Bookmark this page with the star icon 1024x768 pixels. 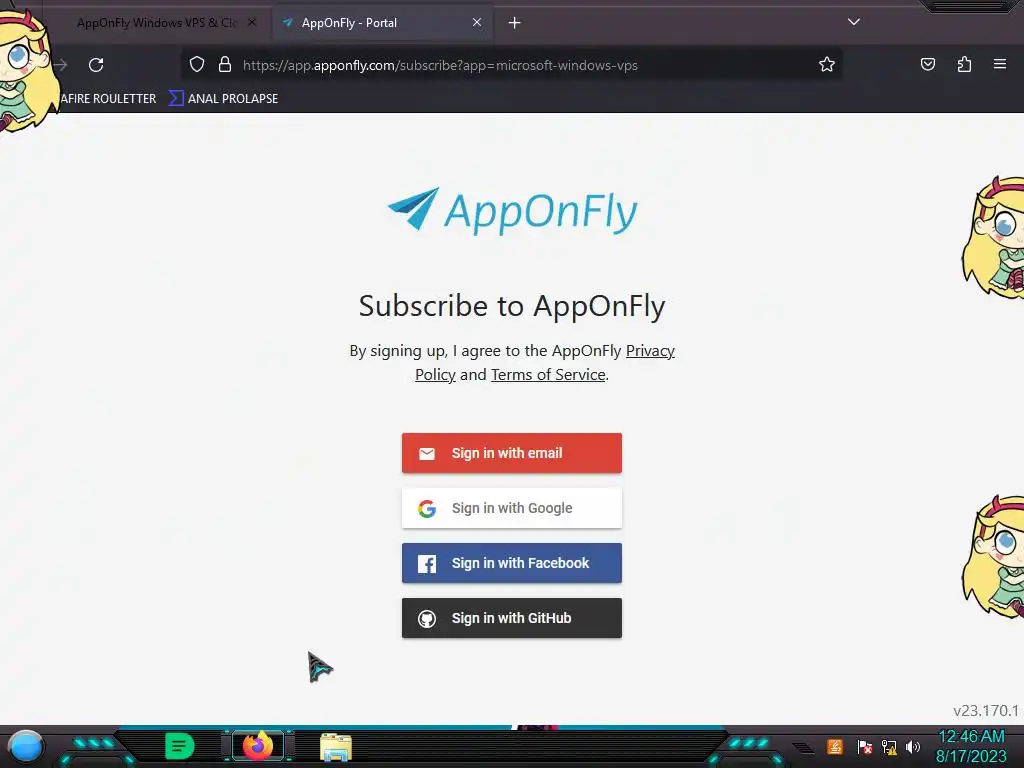coord(827,65)
